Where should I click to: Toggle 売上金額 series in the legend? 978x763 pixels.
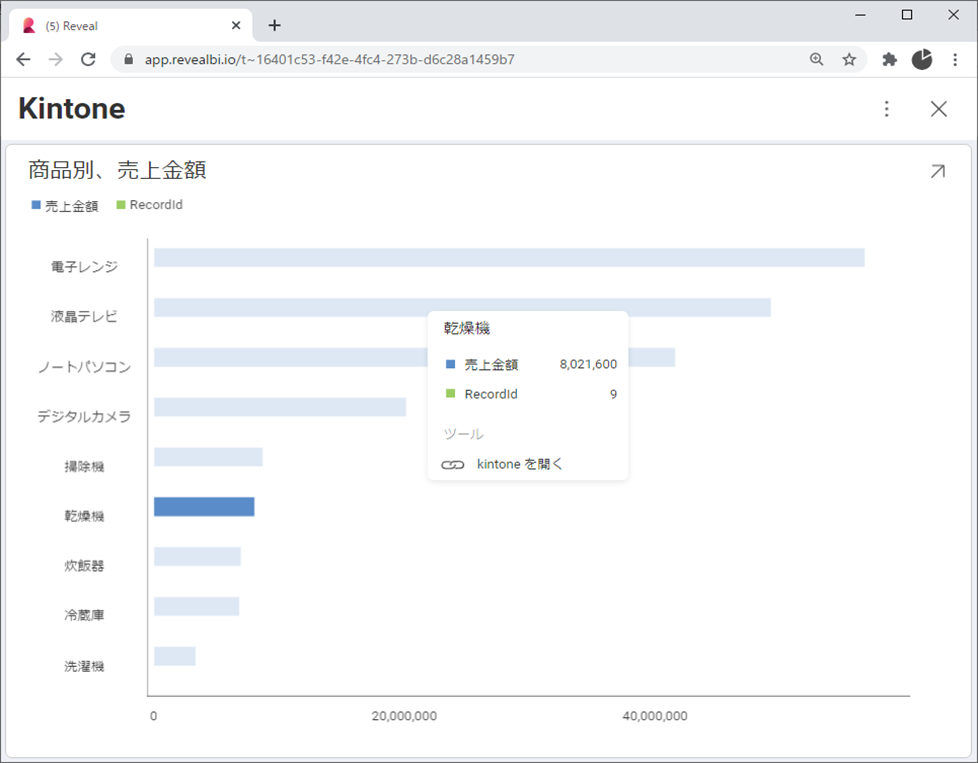coord(65,205)
